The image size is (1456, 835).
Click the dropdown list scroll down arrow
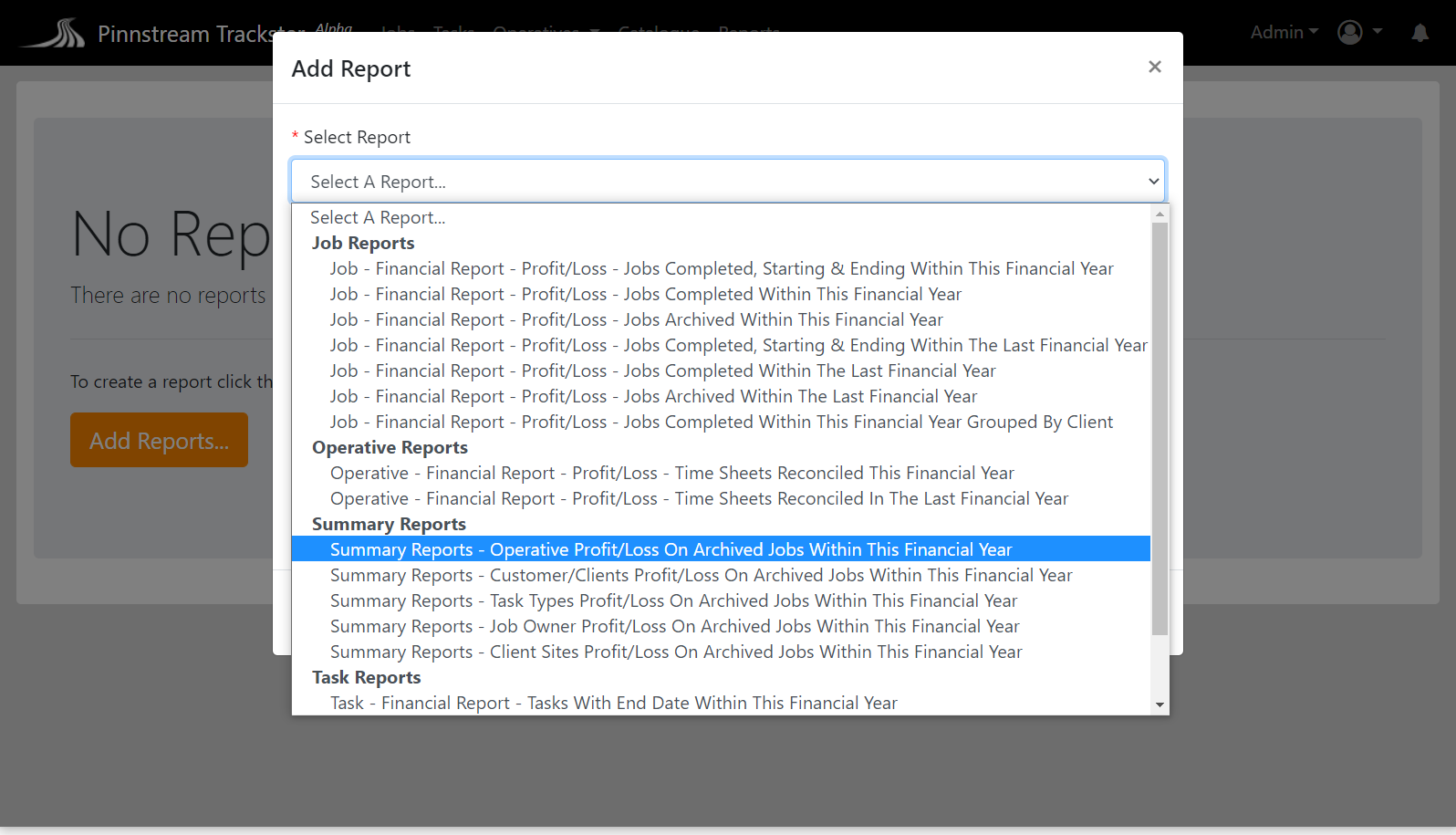click(x=1160, y=705)
